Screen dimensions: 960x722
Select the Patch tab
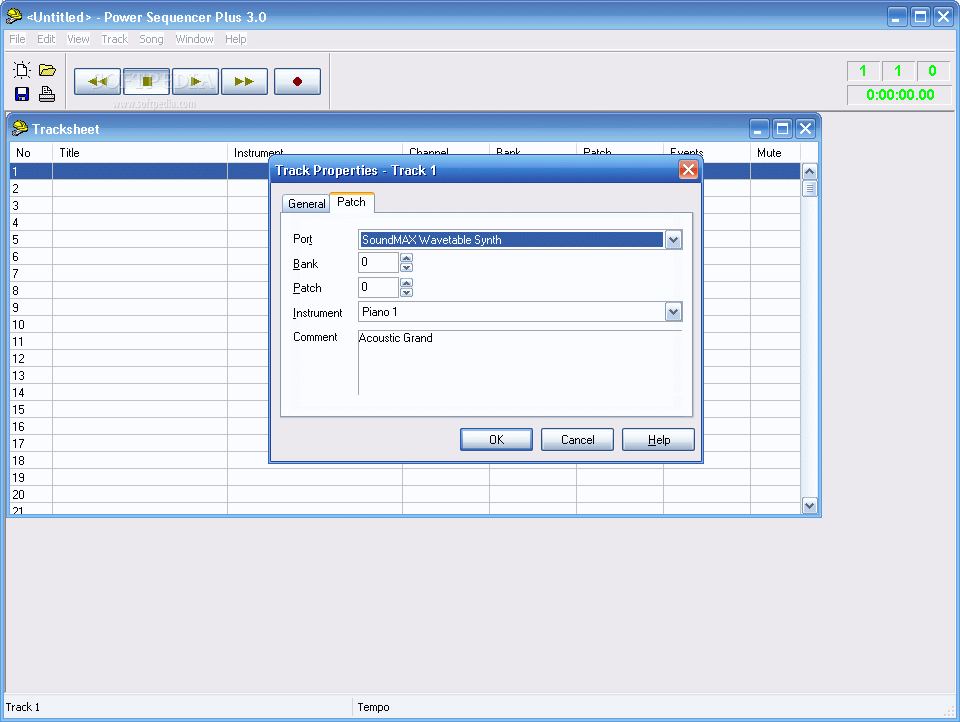click(351, 202)
